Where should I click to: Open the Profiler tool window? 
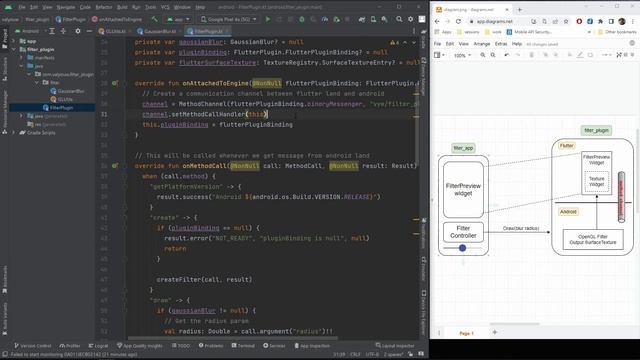pos(70,346)
